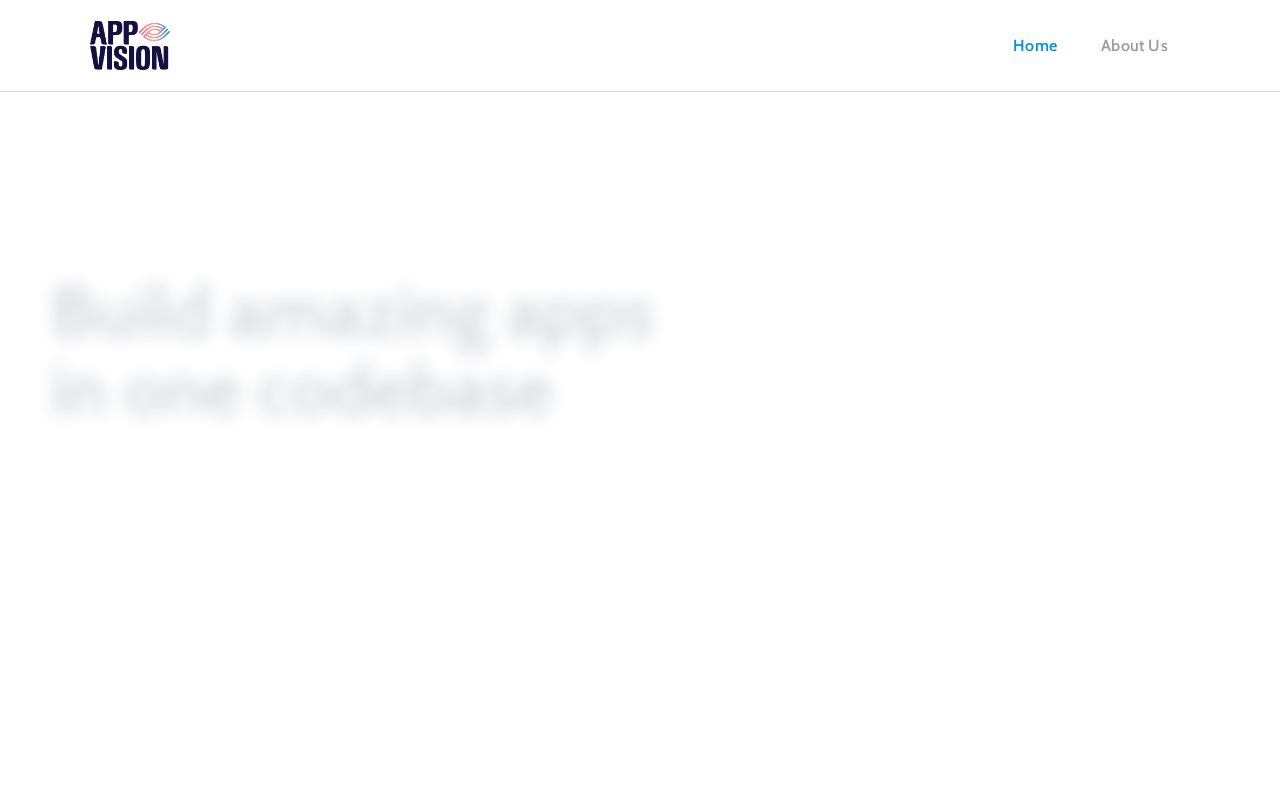
Task: Click the letter V of the VISION logo text
Action: click(x=98, y=58)
